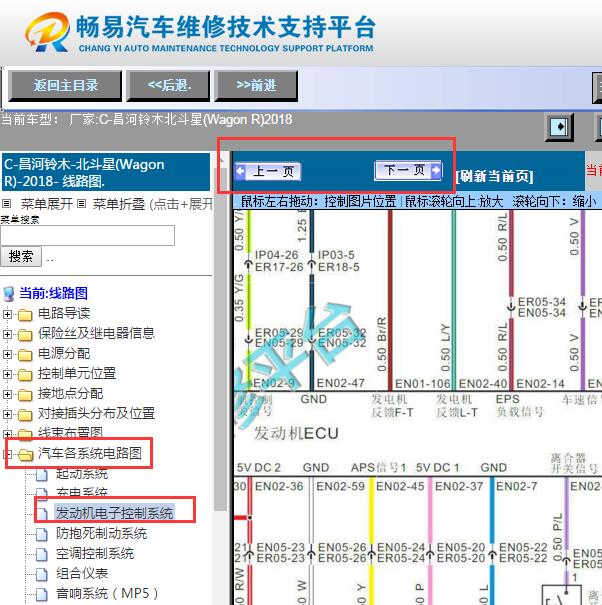Expand the 电源分配 tree node
The image size is (602, 605).
(x=7, y=354)
